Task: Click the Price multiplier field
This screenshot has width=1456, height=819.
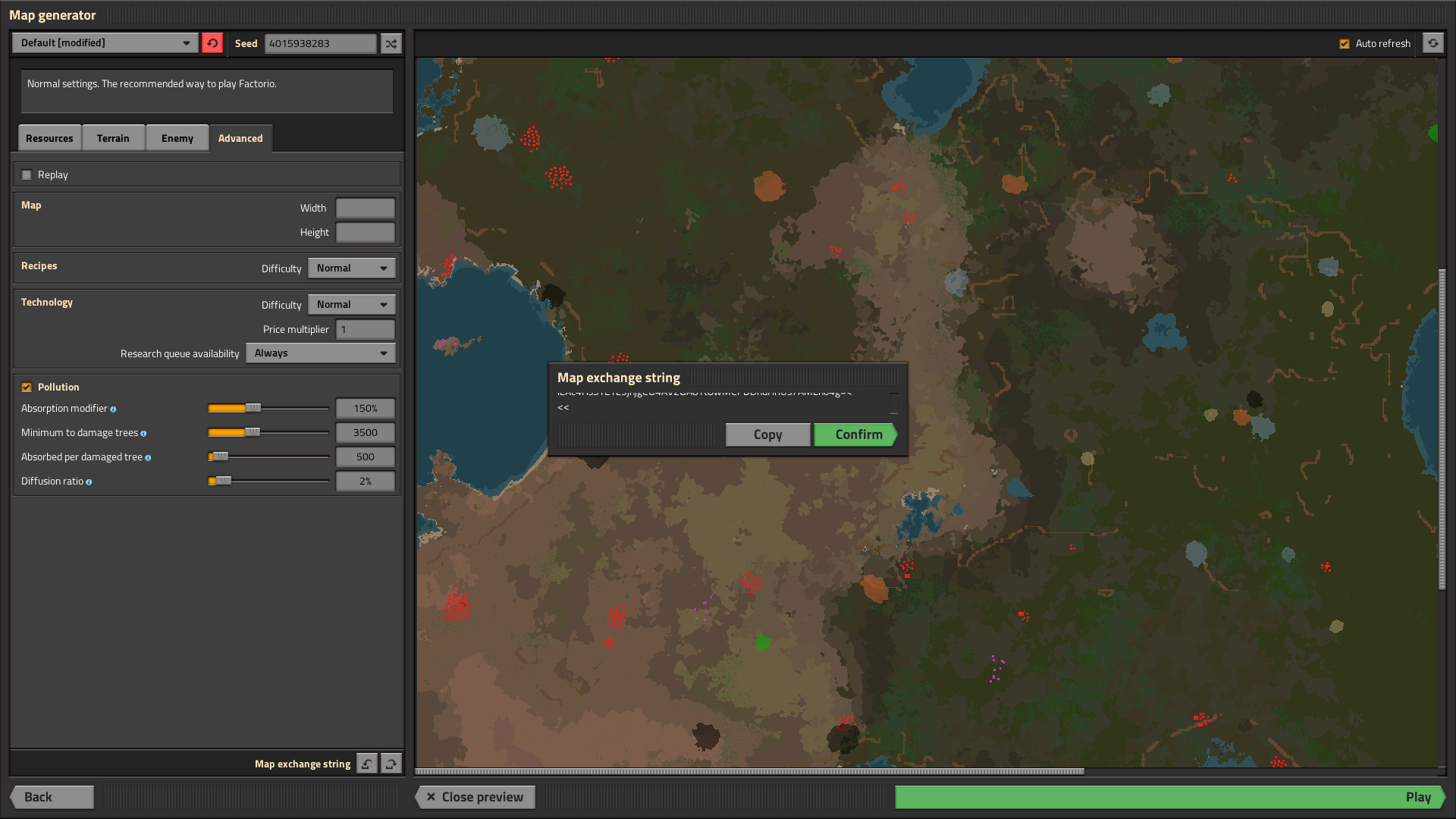Action: coord(366,330)
